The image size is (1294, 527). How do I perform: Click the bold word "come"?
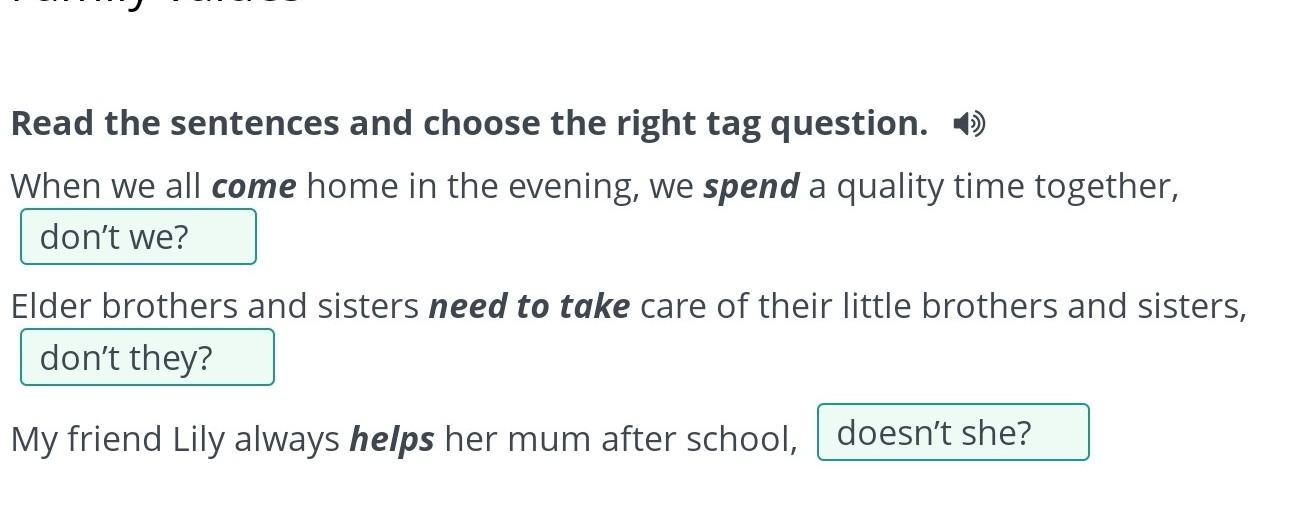tap(253, 187)
